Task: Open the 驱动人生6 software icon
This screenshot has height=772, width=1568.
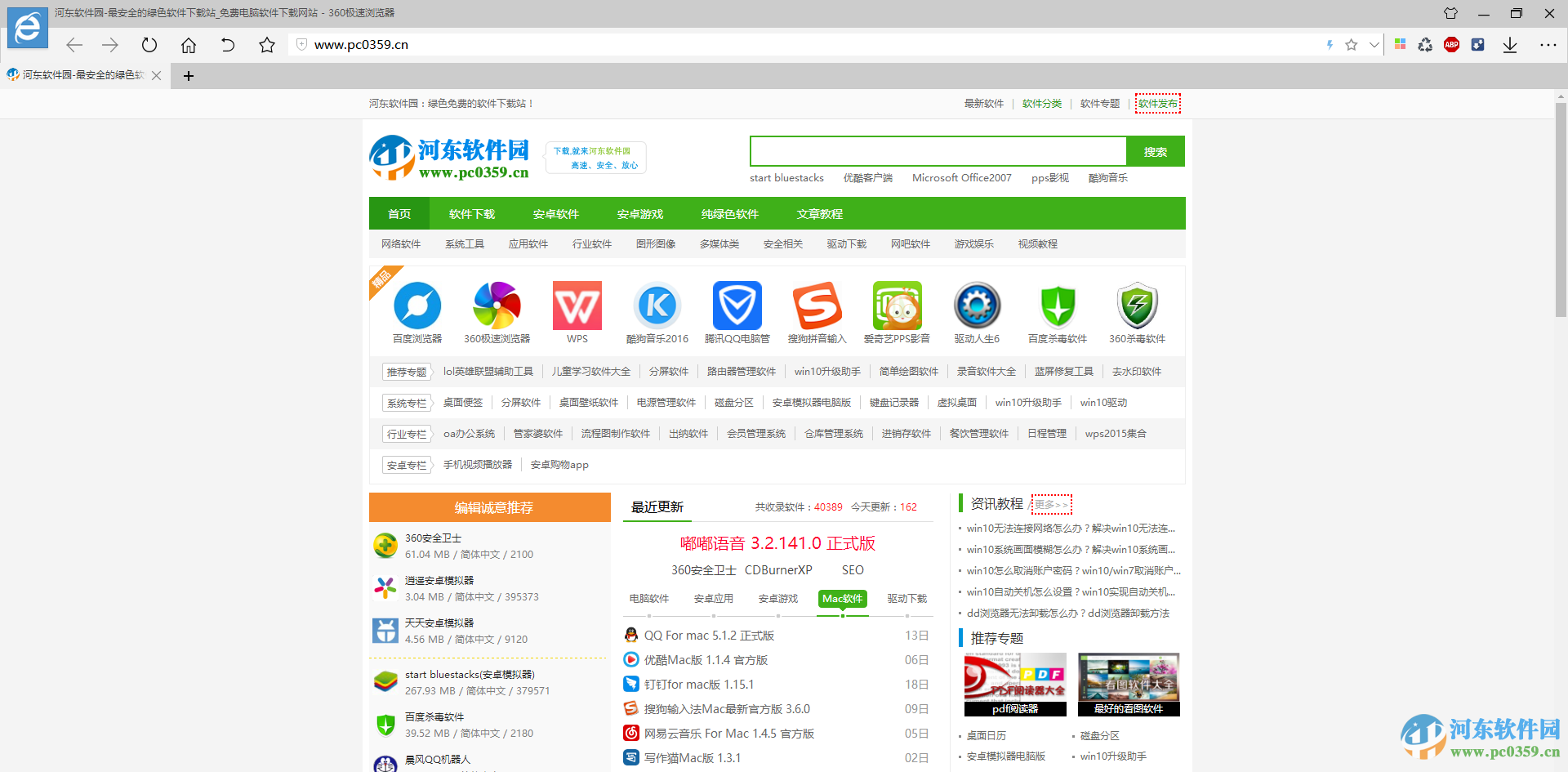Action: 977,306
